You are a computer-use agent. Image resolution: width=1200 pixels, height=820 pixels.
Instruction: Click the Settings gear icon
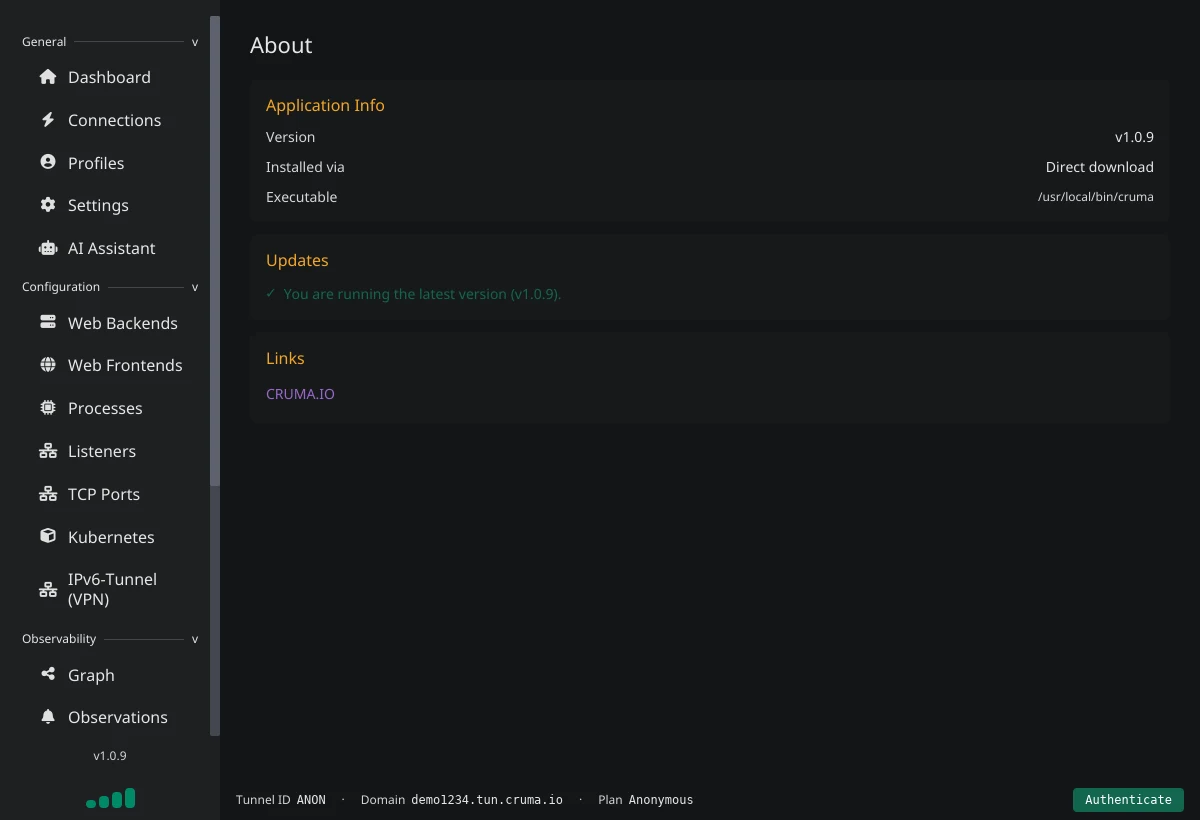(x=48, y=205)
